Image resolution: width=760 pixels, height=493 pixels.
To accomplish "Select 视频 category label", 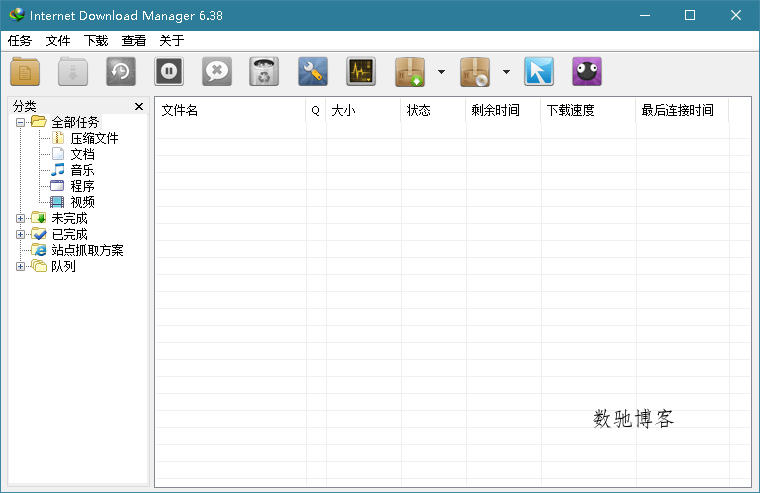I will [82, 202].
